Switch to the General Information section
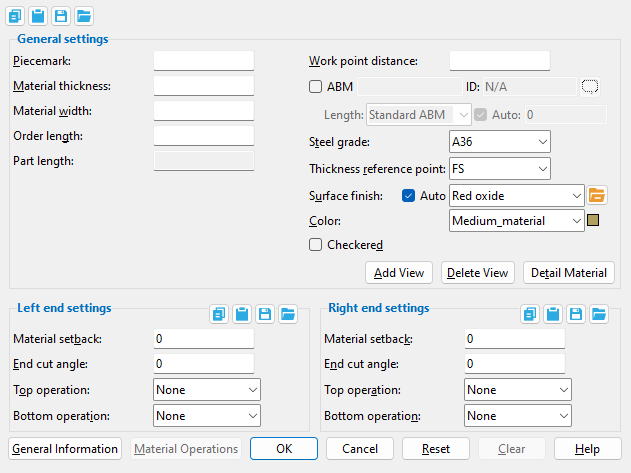Viewport: 631px width, 473px height. [x=65, y=449]
